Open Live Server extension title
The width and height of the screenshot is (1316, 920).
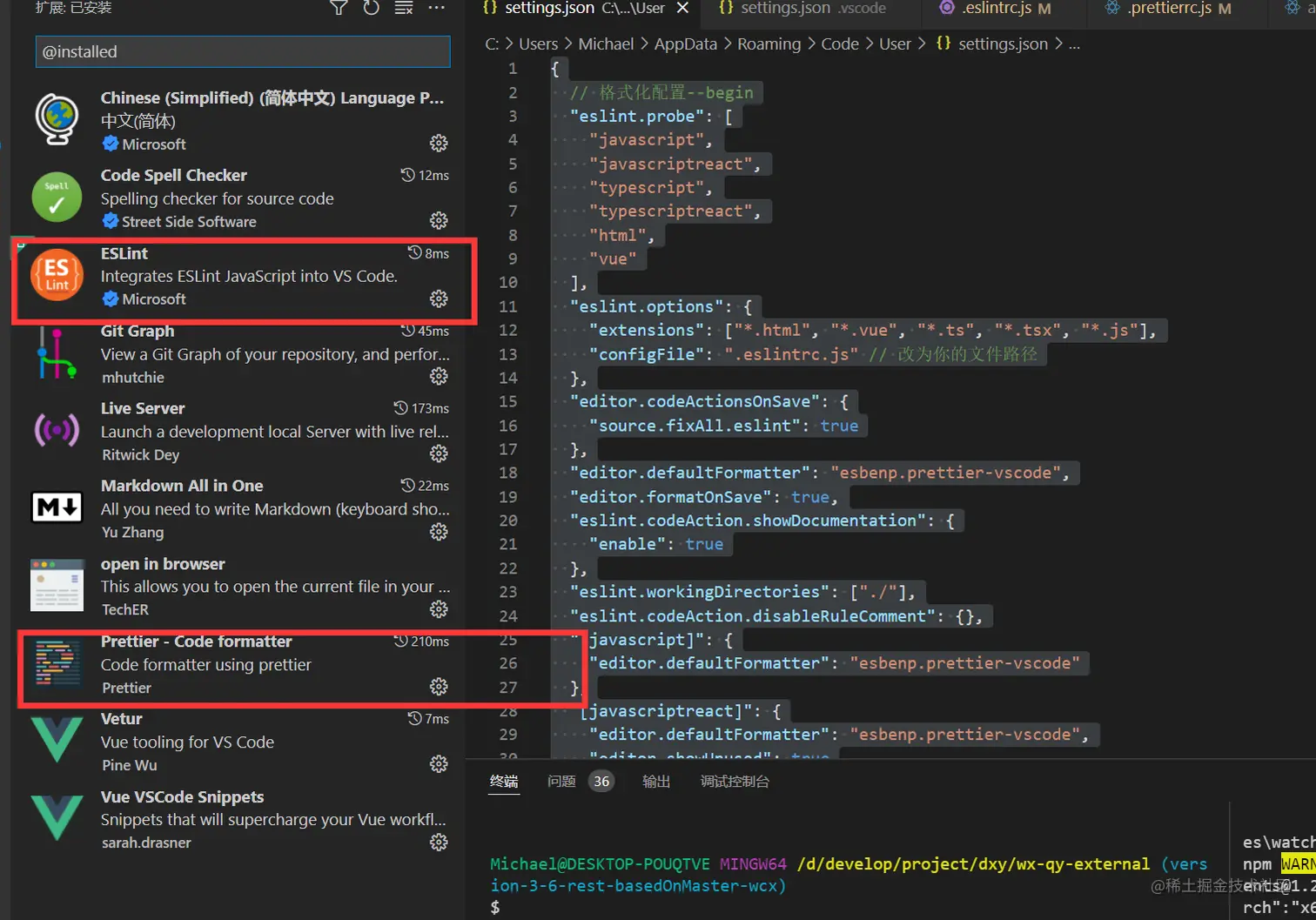[x=143, y=408]
